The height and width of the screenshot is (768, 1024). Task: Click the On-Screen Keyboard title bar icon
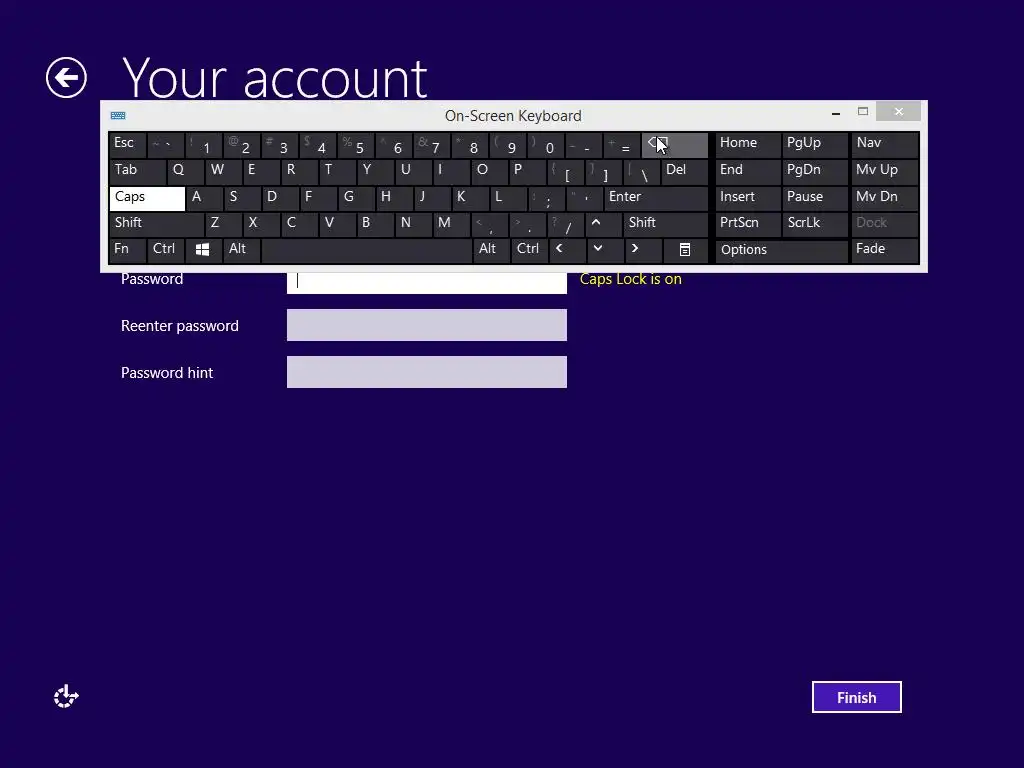118,116
